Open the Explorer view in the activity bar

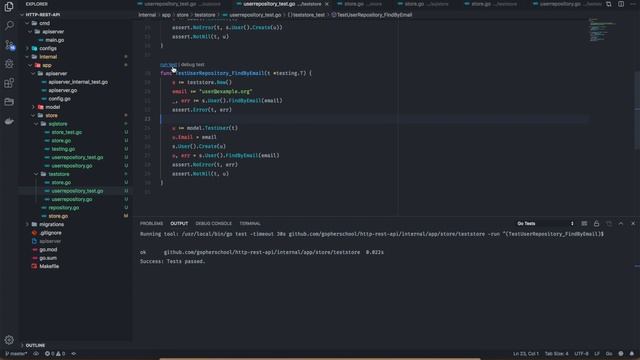[9, 6]
